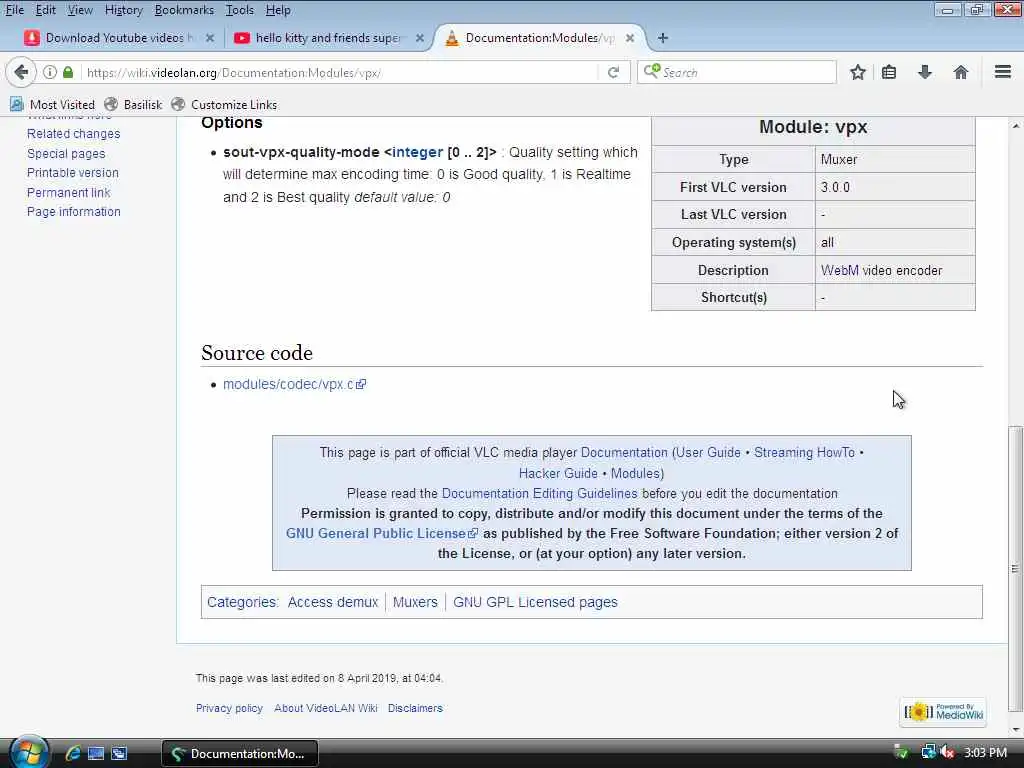
Task: Click the URL address field
Action: click(340, 72)
